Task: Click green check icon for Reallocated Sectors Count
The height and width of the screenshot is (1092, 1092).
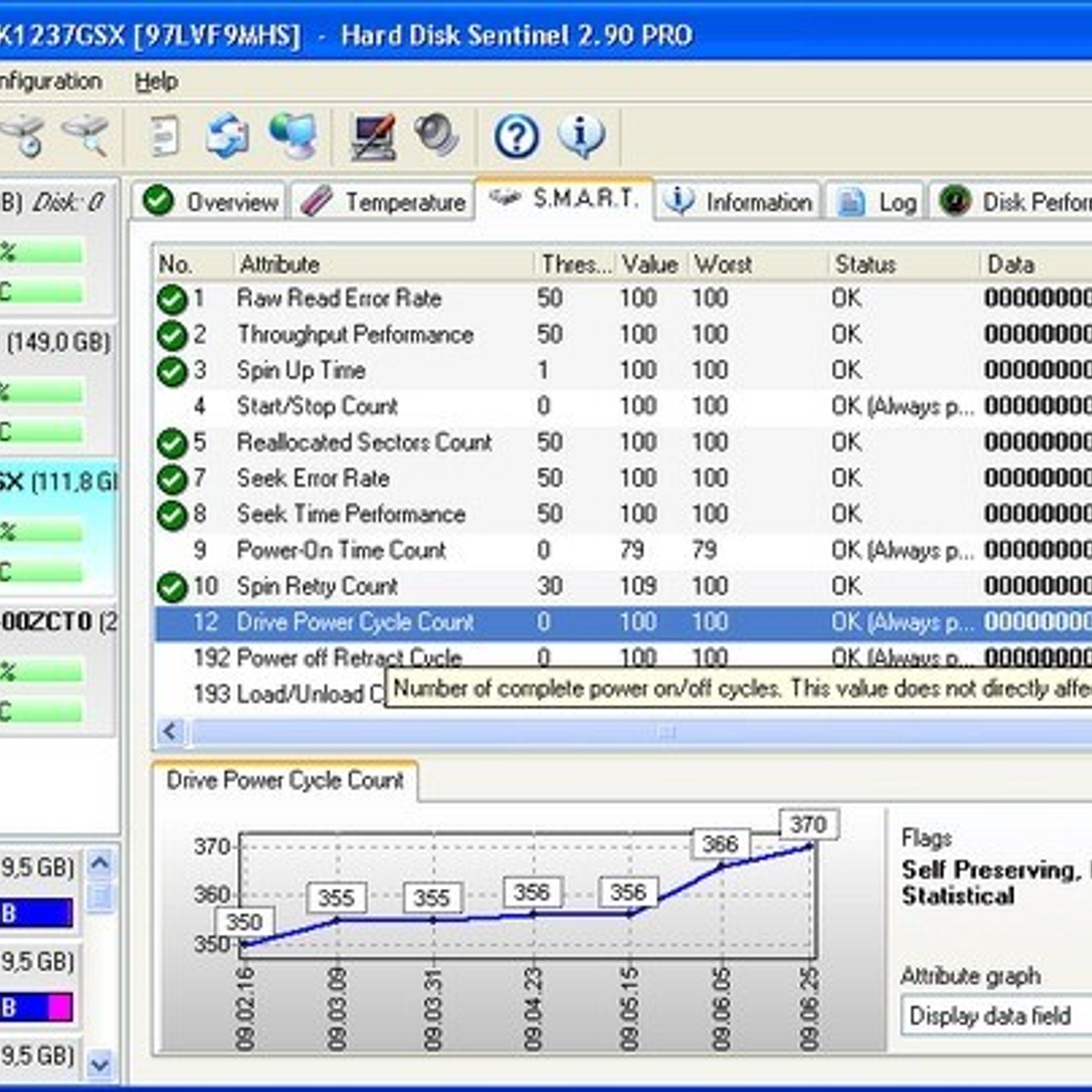Action: [172, 444]
